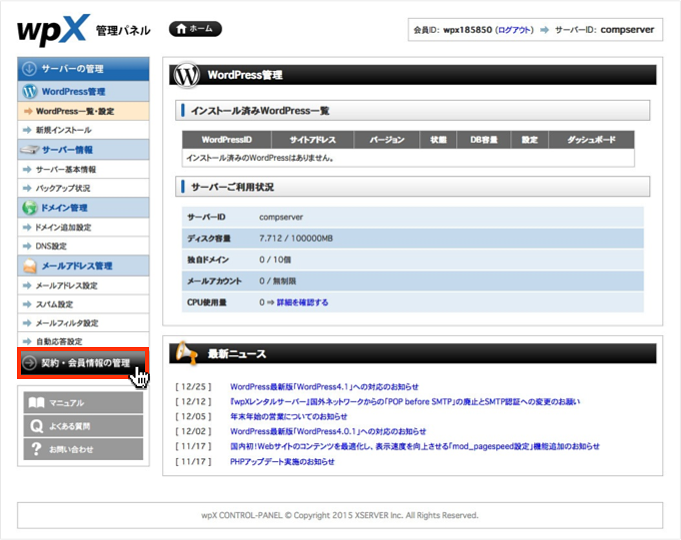The height and width of the screenshot is (540, 681).
Task: Open よくある質問 FAQ button
Action: (x=83, y=426)
